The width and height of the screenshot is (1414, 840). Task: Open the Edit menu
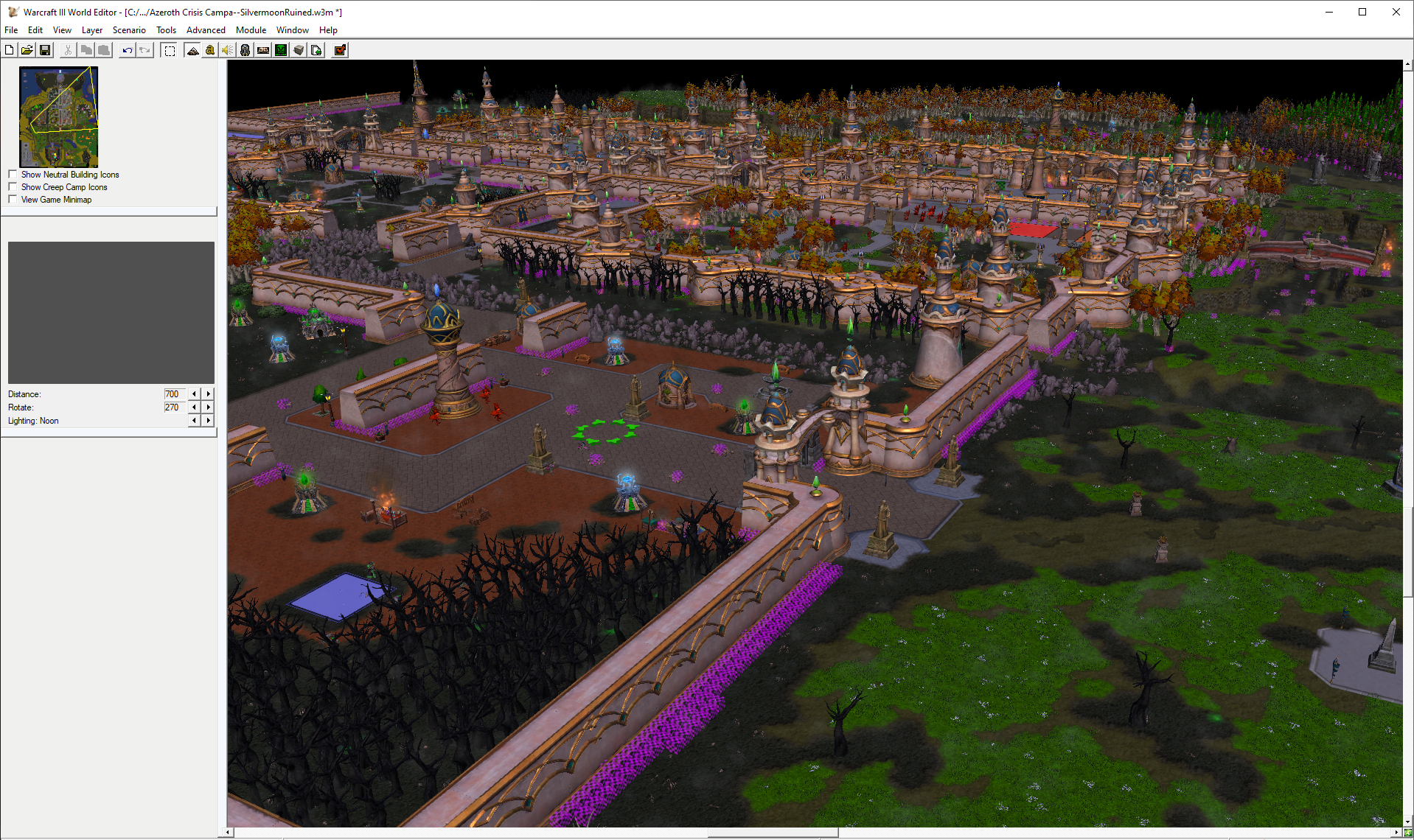click(35, 30)
